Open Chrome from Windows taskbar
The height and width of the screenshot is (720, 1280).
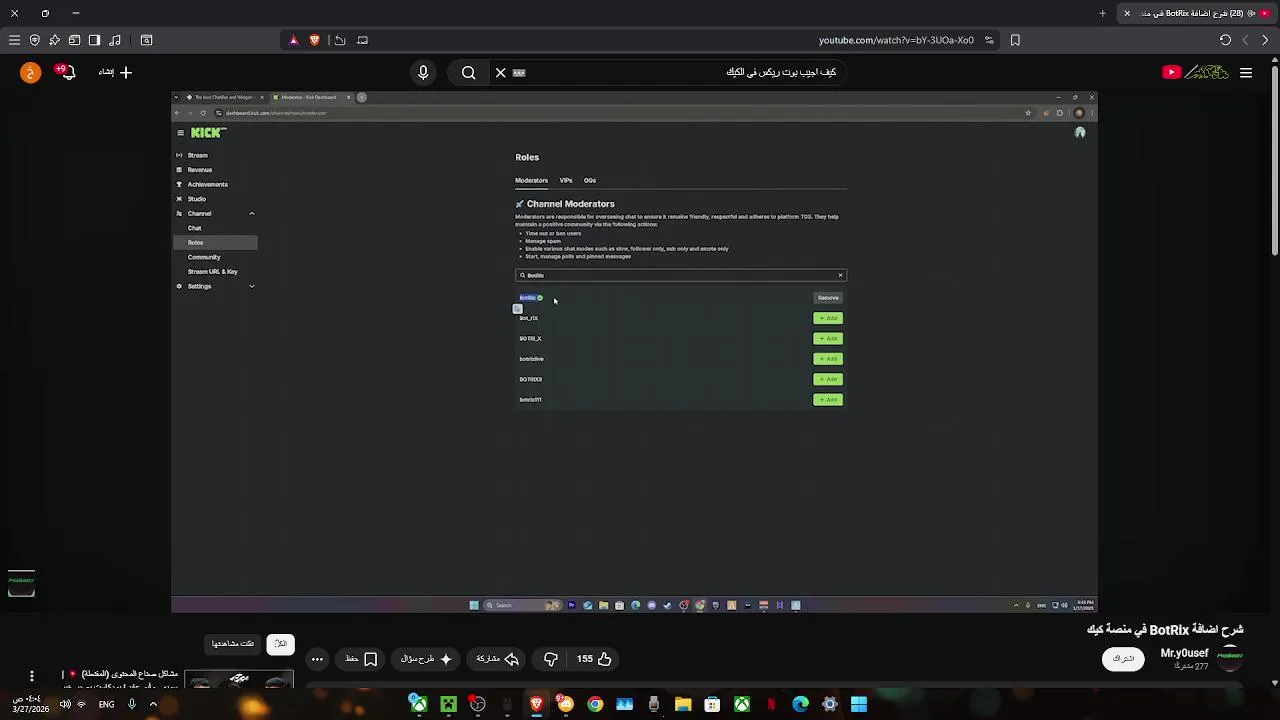595,705
